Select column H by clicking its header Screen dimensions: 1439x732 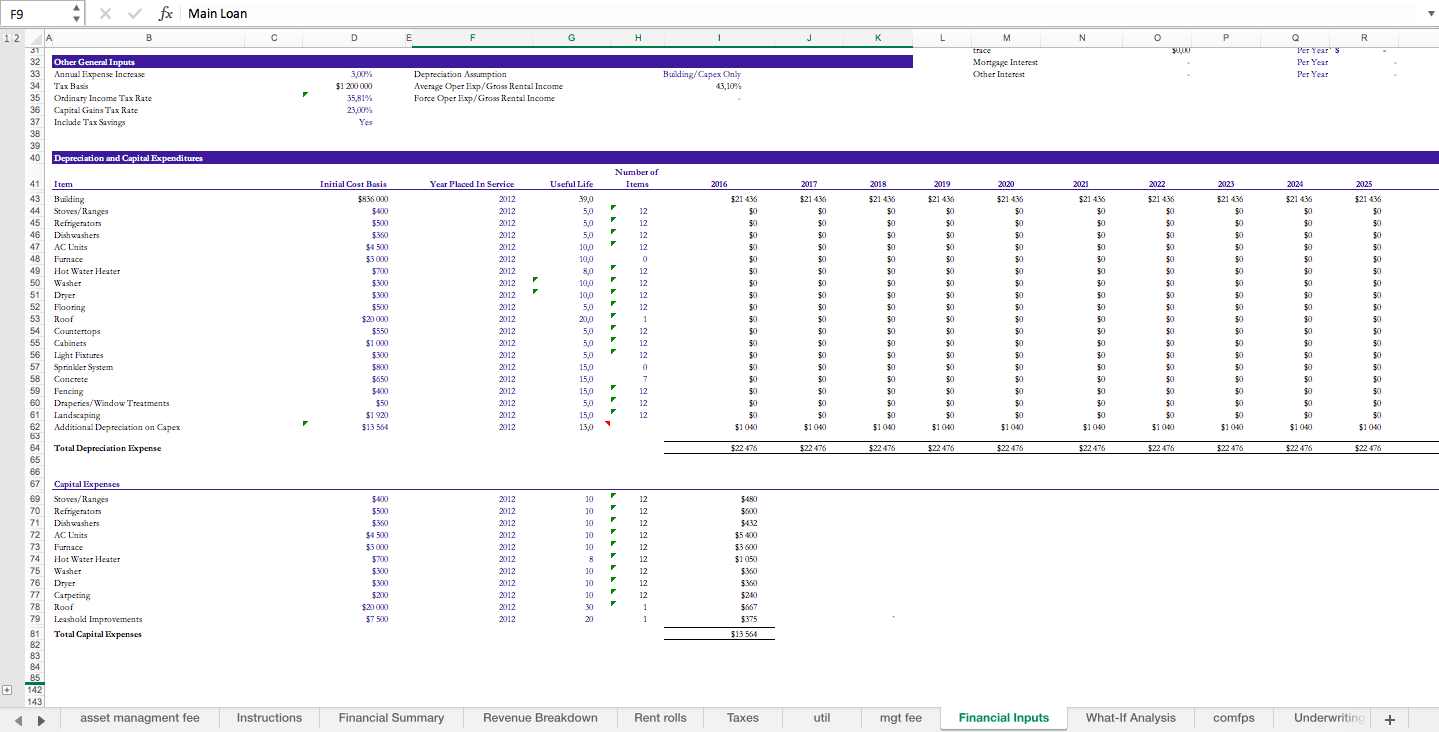coord(637,36)
